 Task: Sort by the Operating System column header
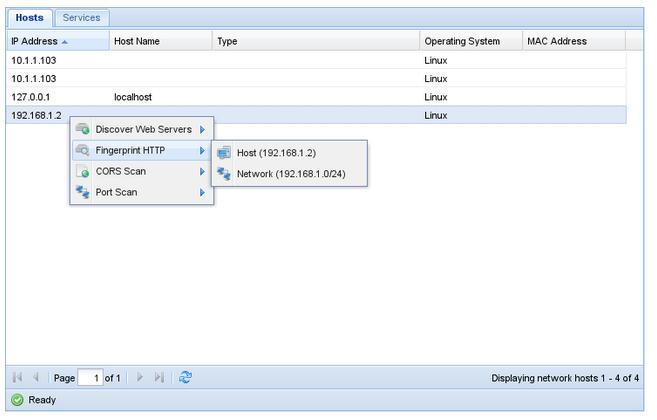click(462, 41)
